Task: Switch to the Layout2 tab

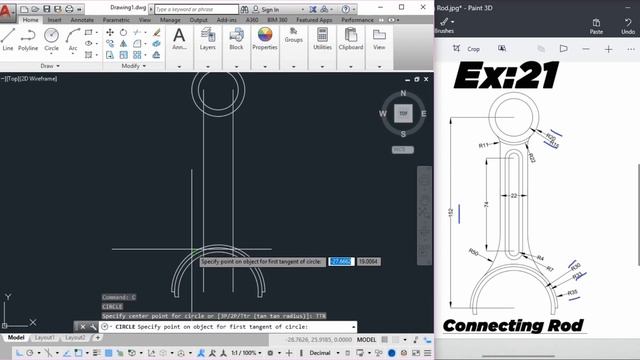Action: pos(75,338)
